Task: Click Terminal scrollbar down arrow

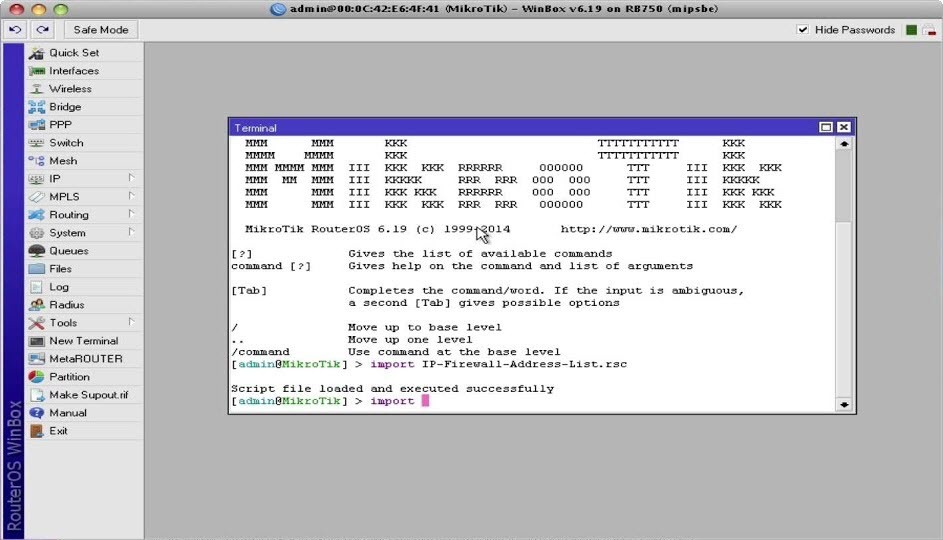Action: tap(844, 405)
